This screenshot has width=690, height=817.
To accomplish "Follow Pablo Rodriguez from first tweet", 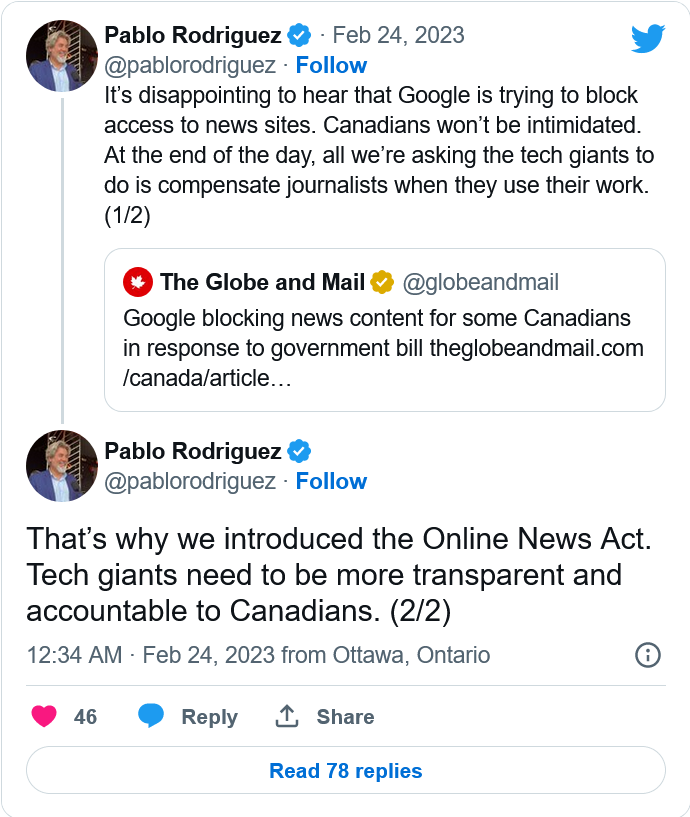I will [331, 66].
